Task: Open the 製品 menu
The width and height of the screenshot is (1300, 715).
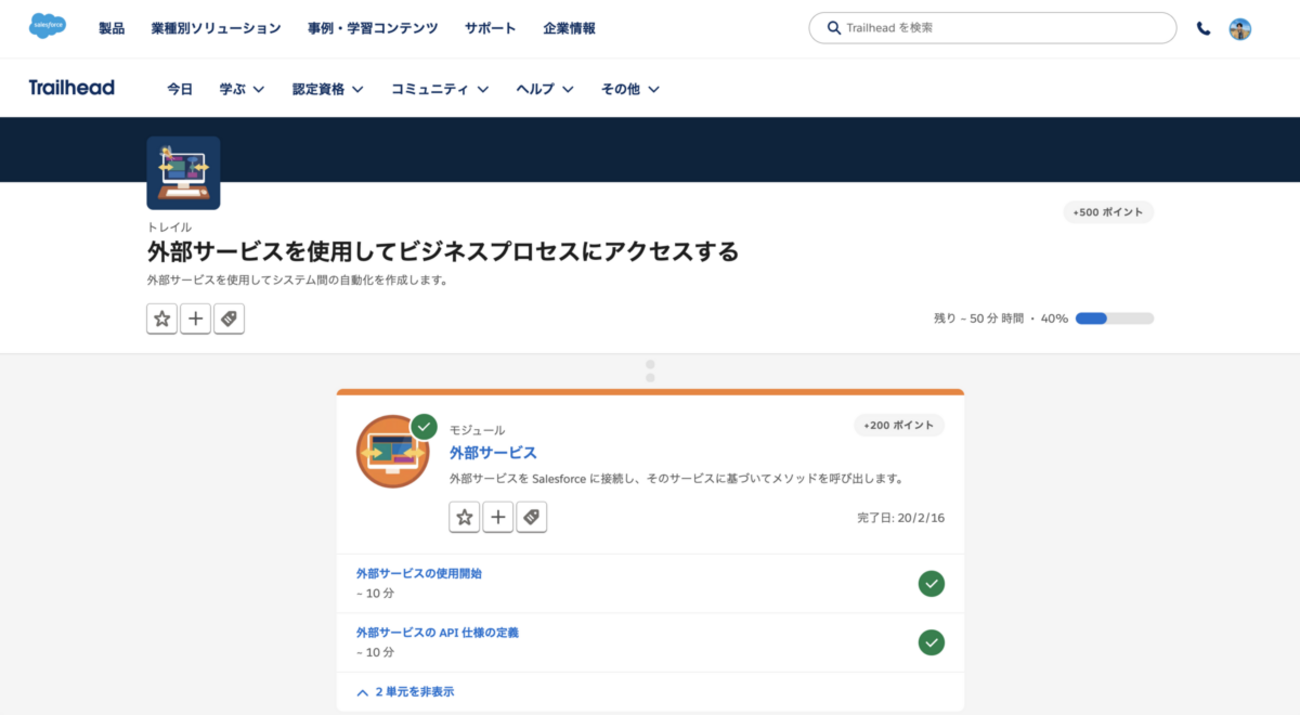Action: pyautogui.click(x=112, y=28)
